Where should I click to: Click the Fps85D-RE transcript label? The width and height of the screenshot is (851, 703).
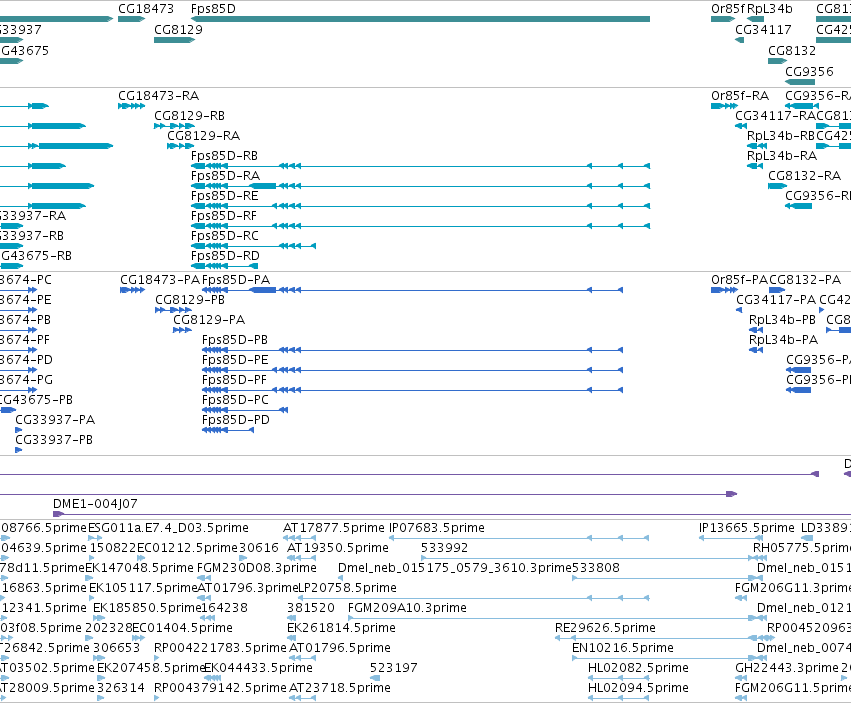pyautogui.click(x=225, y=195)
